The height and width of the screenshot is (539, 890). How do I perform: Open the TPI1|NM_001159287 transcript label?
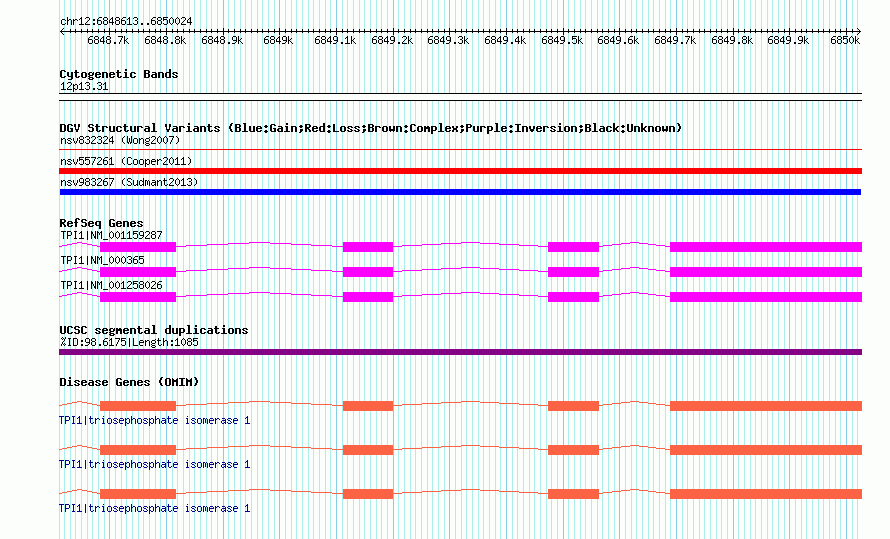click(111, 235)
